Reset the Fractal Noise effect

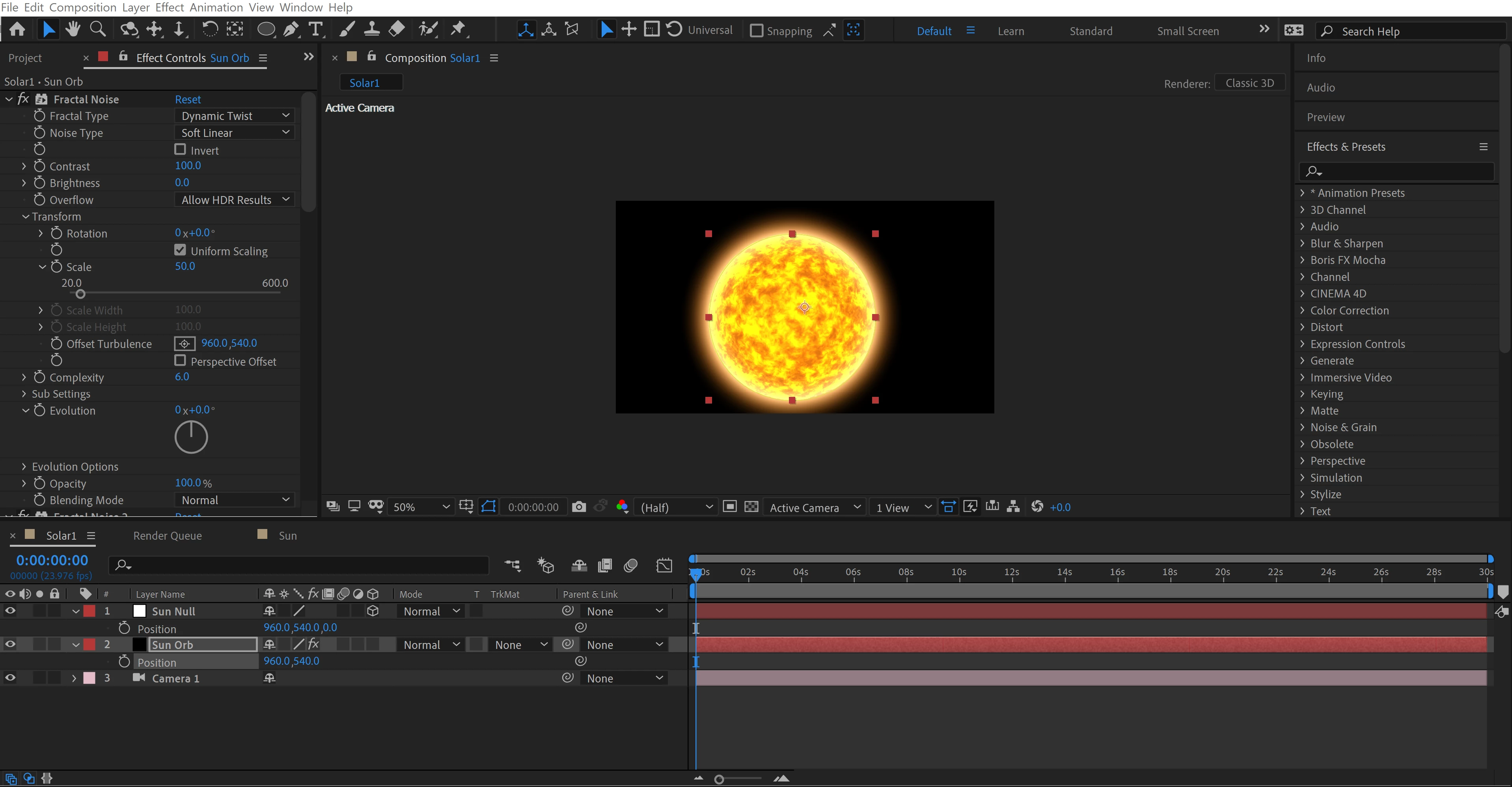coord(188,99)
